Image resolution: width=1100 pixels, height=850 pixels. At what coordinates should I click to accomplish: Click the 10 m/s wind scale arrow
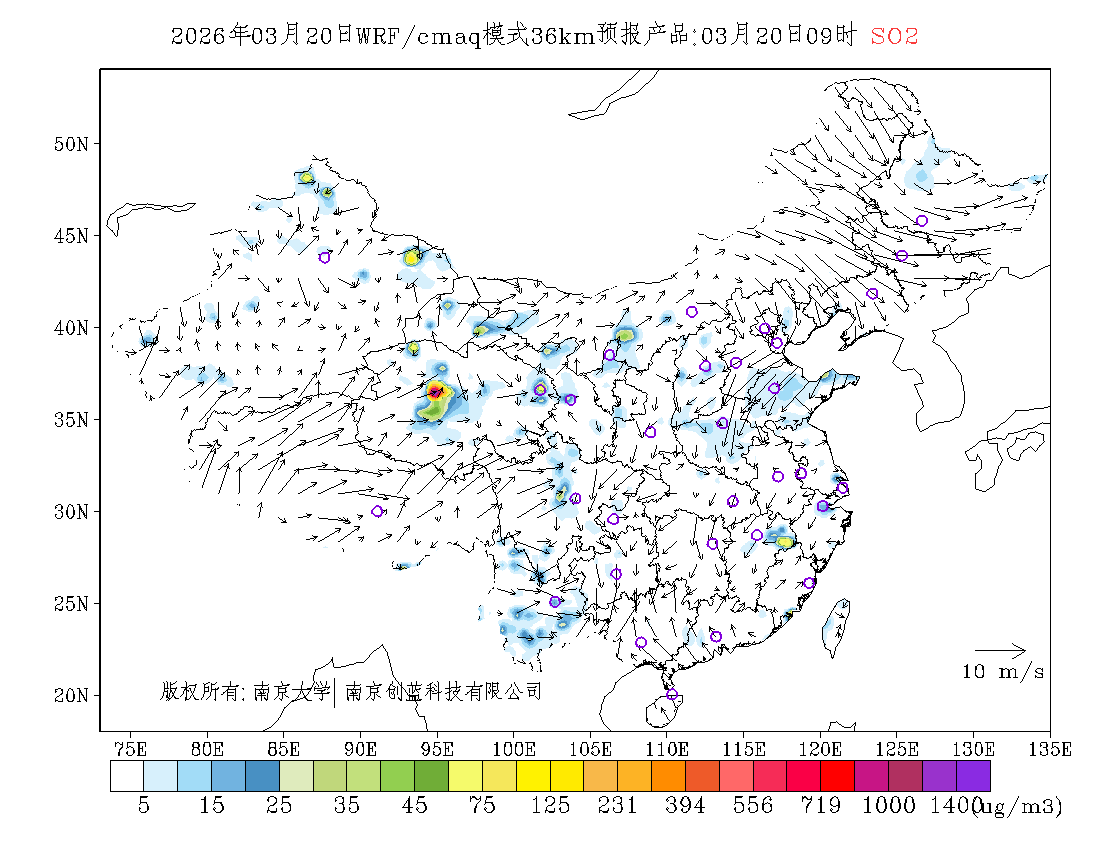coord(1000,650)
